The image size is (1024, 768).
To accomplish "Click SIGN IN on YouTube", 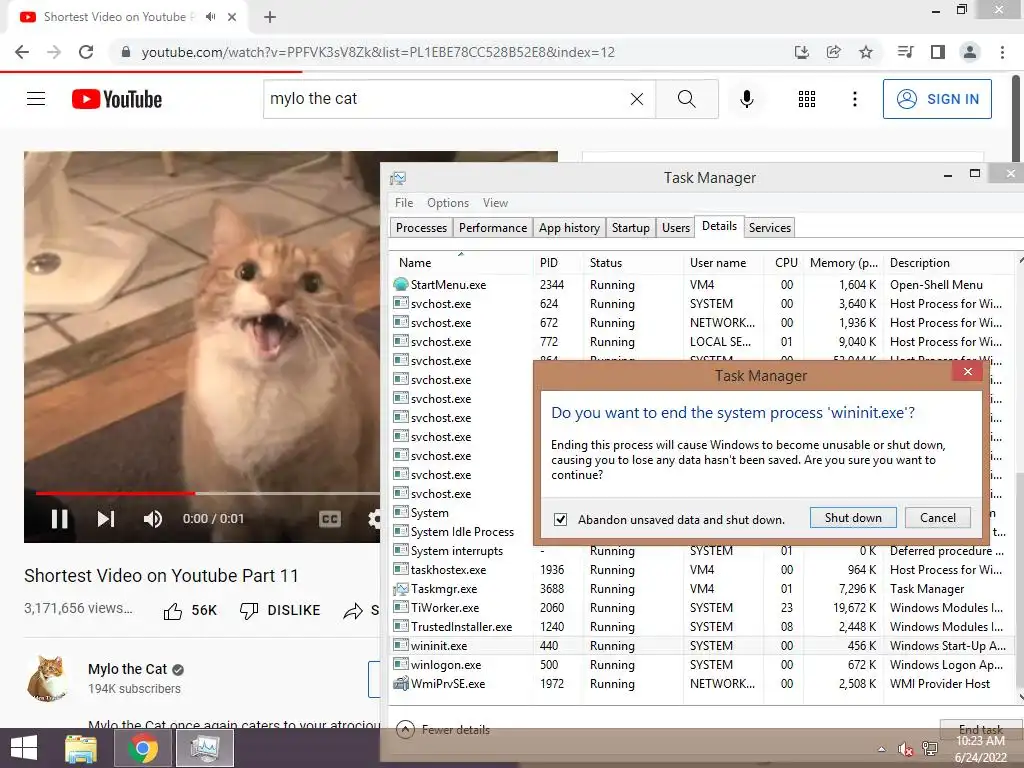I will coord(937,99).
